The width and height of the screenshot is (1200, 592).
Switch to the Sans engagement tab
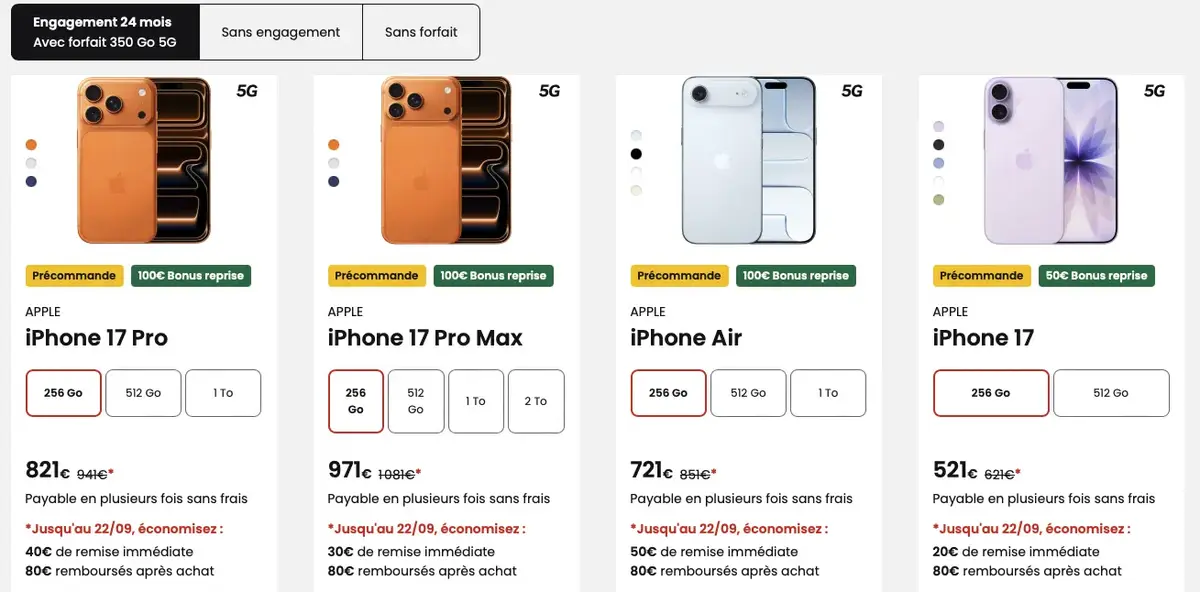(x=280, y=32)
